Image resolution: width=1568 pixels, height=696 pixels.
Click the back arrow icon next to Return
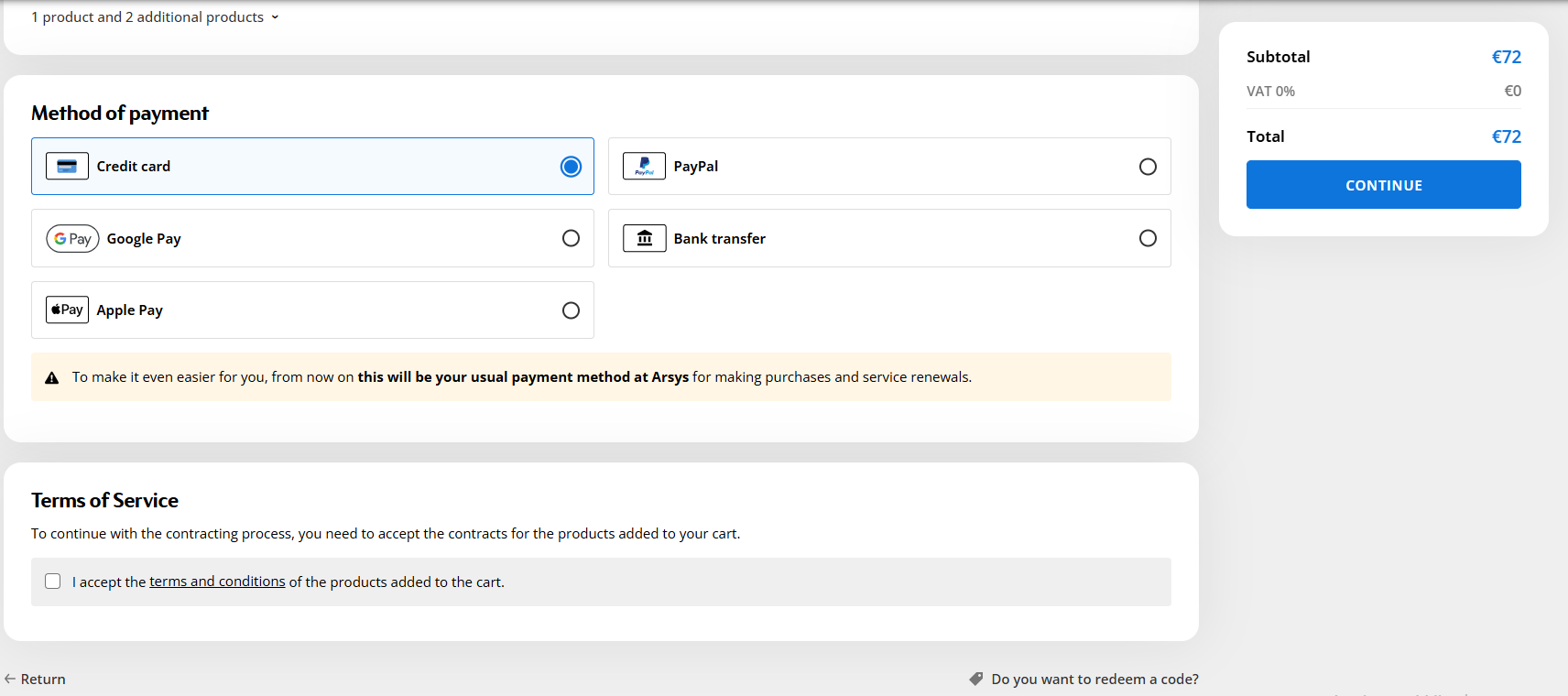click(10, 679)
